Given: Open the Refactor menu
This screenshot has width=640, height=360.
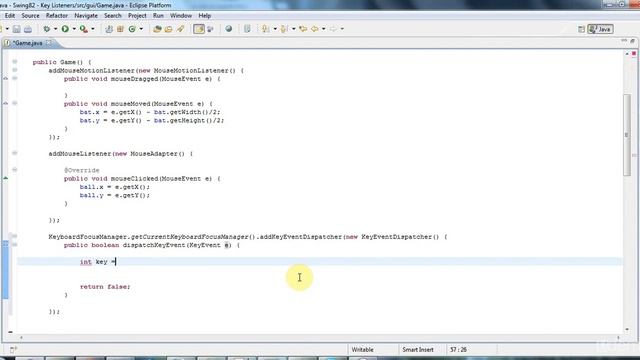Looking at the screenshot, I should pyautogui.click(x=57, y=16).
